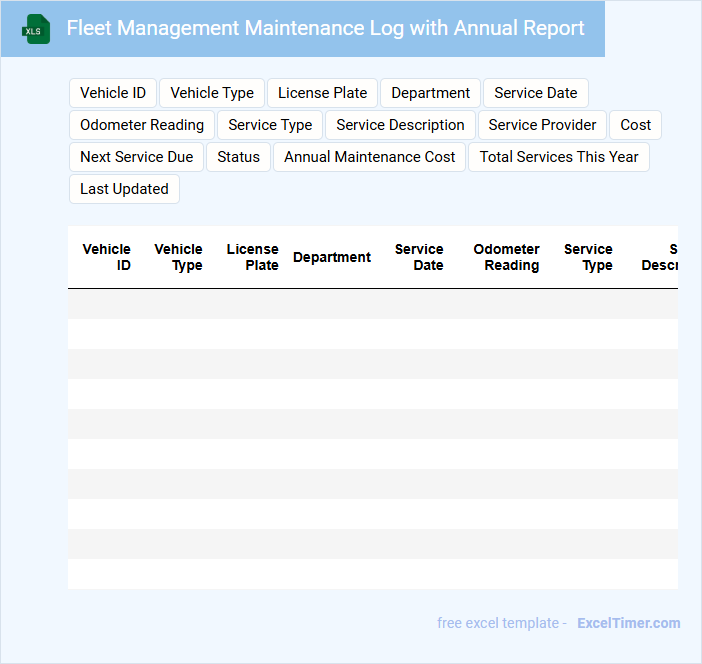Click the Next Service Due tag
Viewport: 702px width, 664px height.
tap(137, 157)
